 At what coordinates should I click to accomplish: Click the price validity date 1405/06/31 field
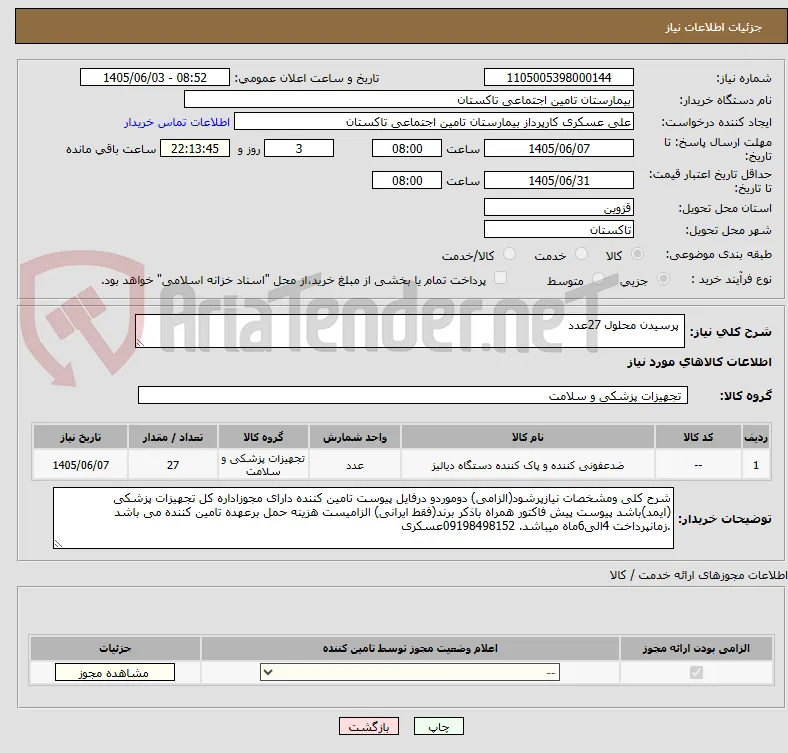point(558,180)
